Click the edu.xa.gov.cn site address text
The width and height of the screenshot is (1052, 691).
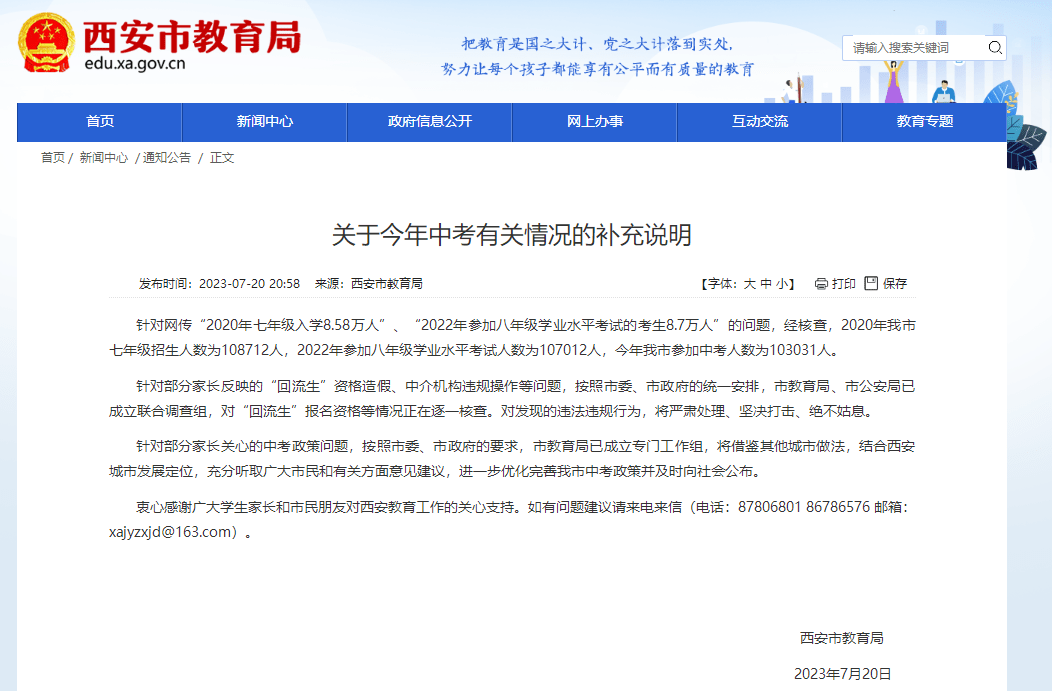[x=135, y=64]
